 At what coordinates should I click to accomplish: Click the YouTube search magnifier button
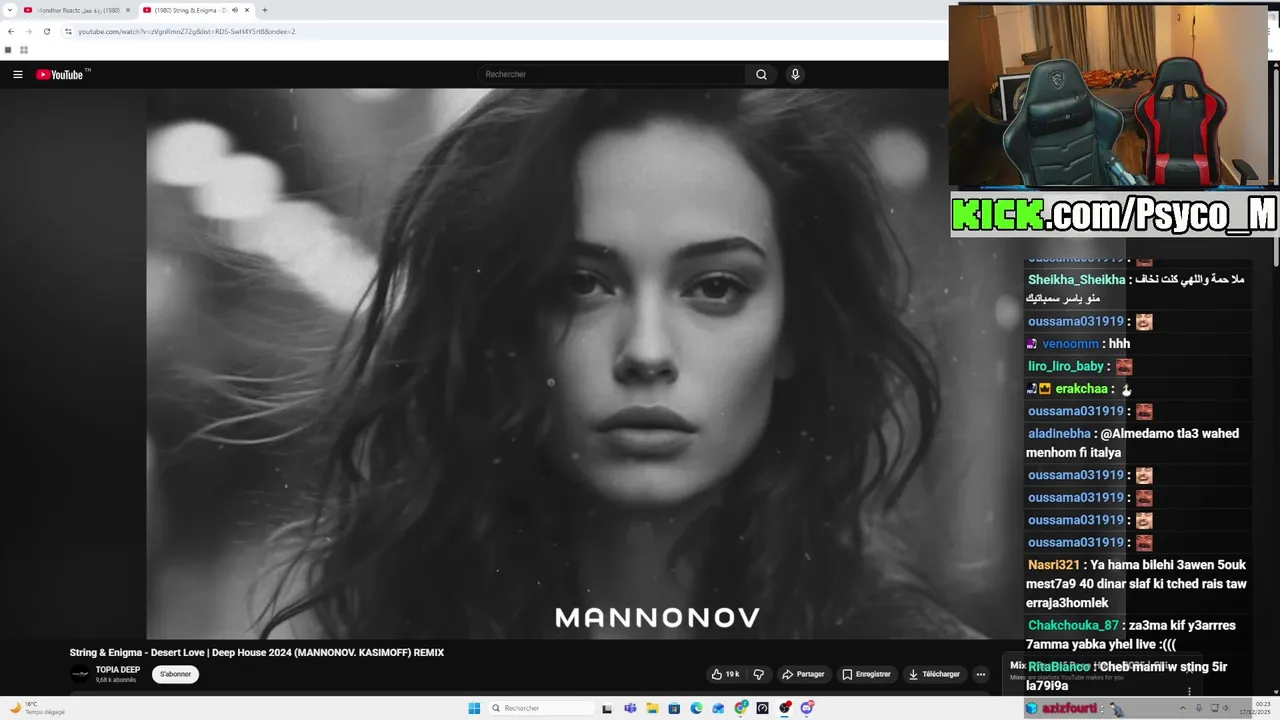761,74
